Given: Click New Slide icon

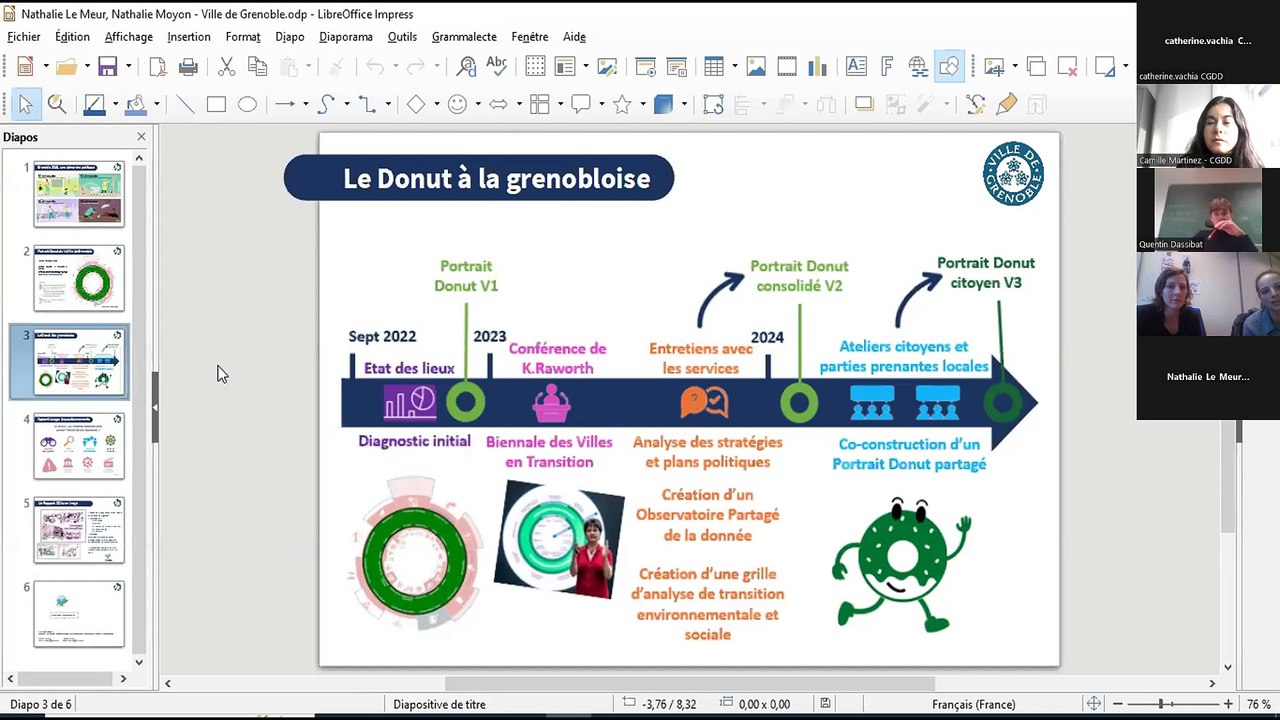Looking at the screenshot, I should coord(994,67).
